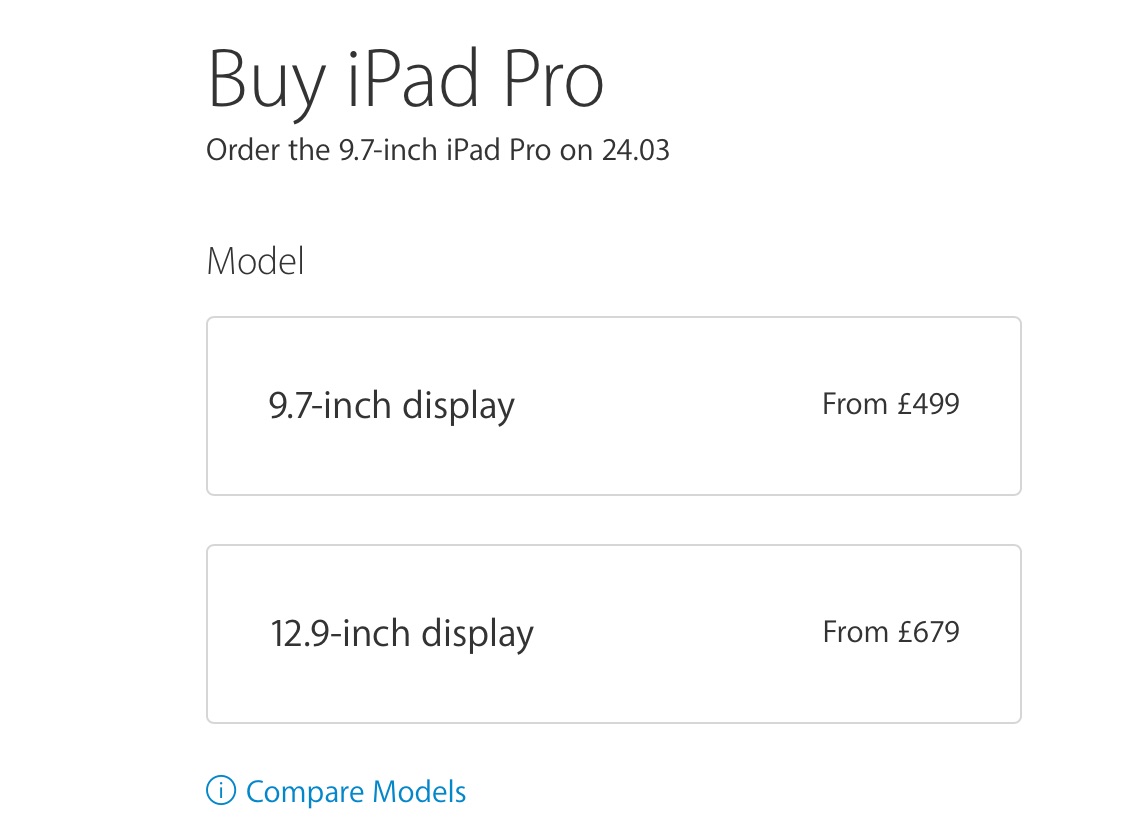Click the £499 price amount
Image resolution: width=1134 pixels, height=836 pixels.
tap(928, 404)
